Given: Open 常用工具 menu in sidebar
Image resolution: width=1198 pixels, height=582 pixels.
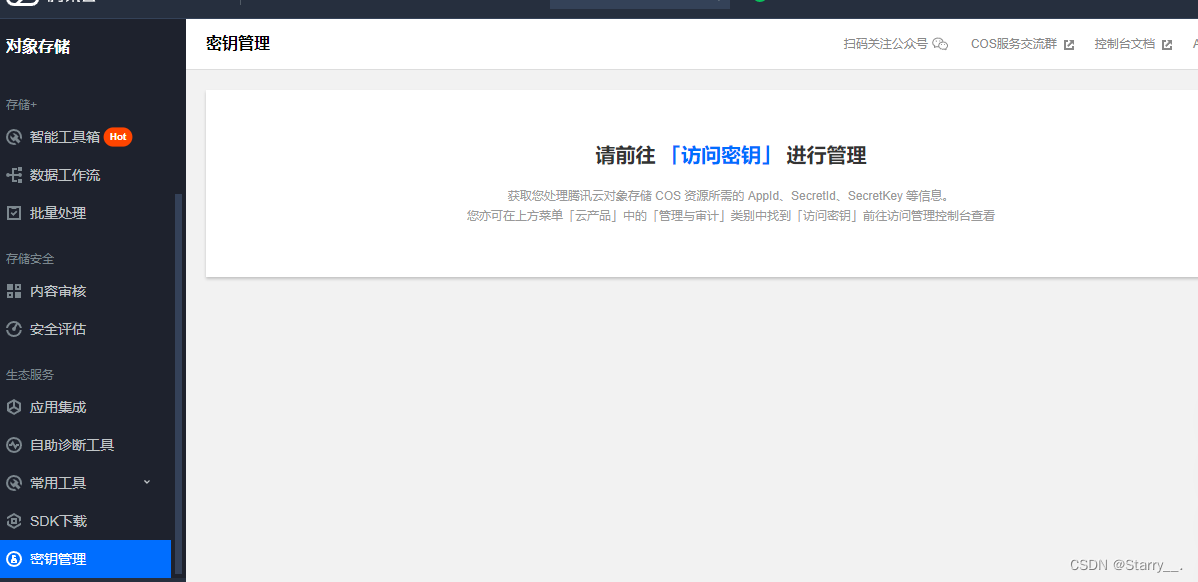Looking at the screenshot, I should tap(58, 483).
